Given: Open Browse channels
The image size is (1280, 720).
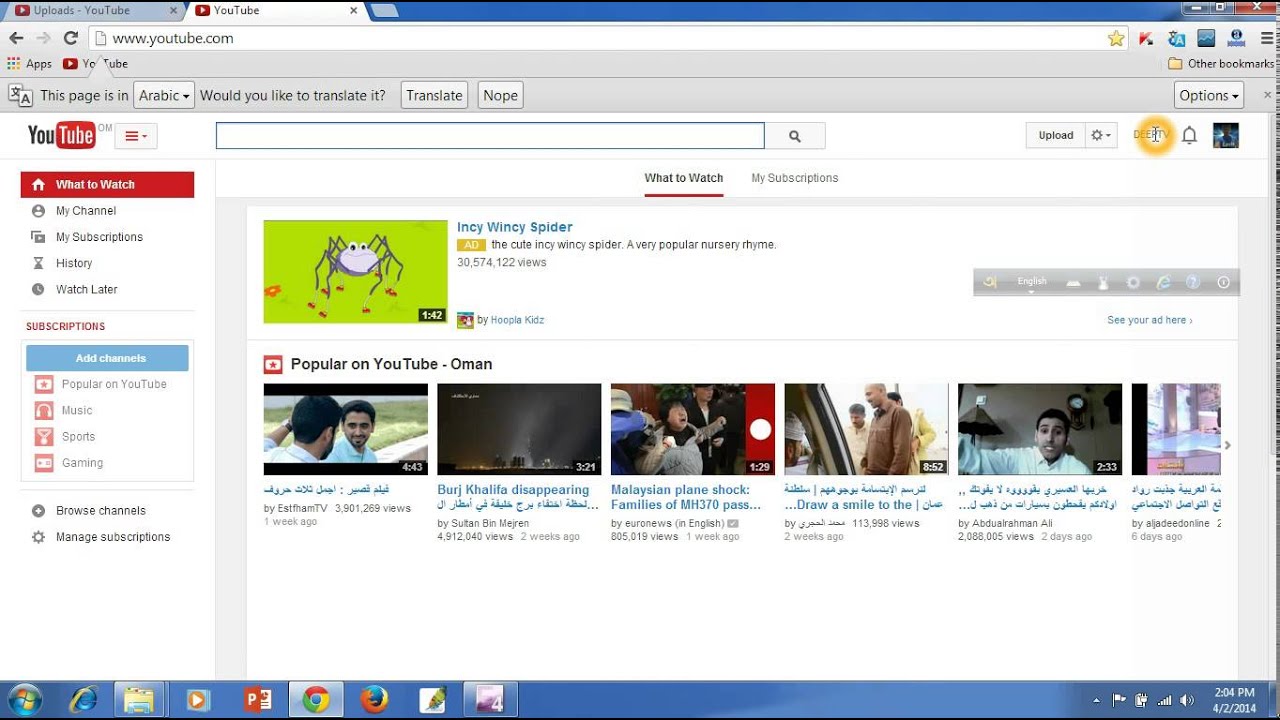Looking at the screenshot, I should [x=101, y=510].
